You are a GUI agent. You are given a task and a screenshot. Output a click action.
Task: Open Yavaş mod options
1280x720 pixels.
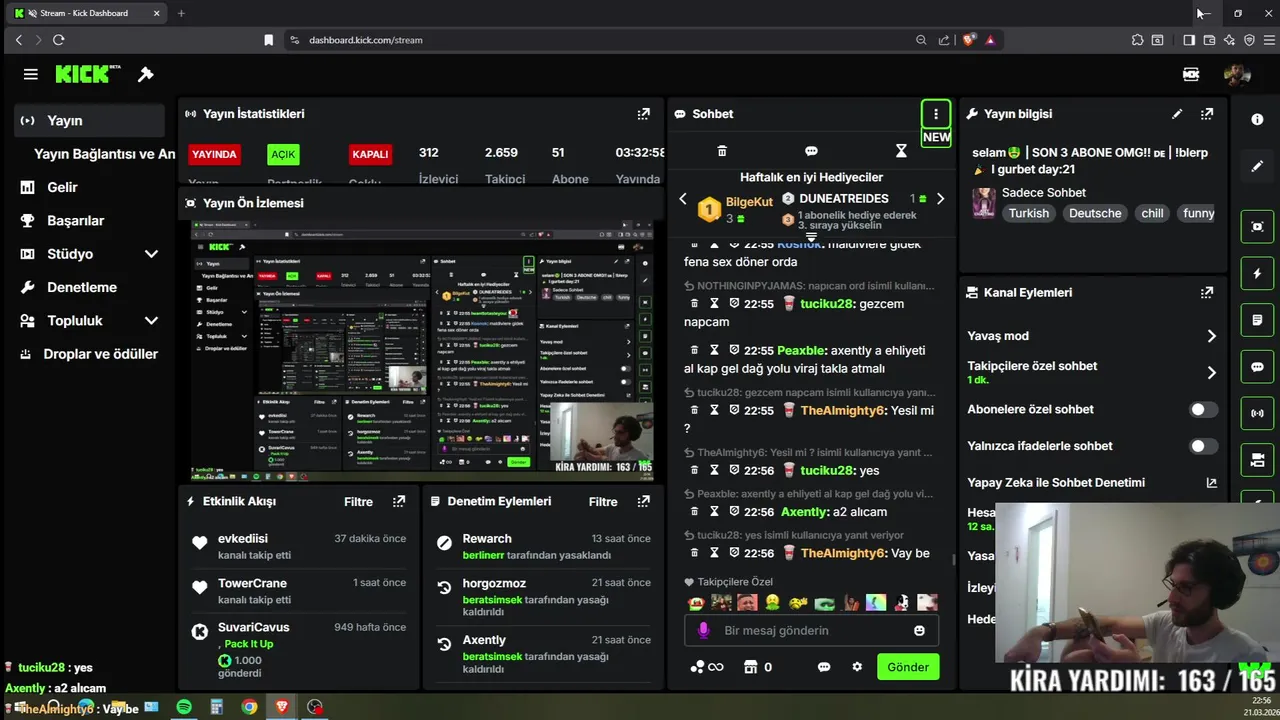click(x=1211, y=336)
